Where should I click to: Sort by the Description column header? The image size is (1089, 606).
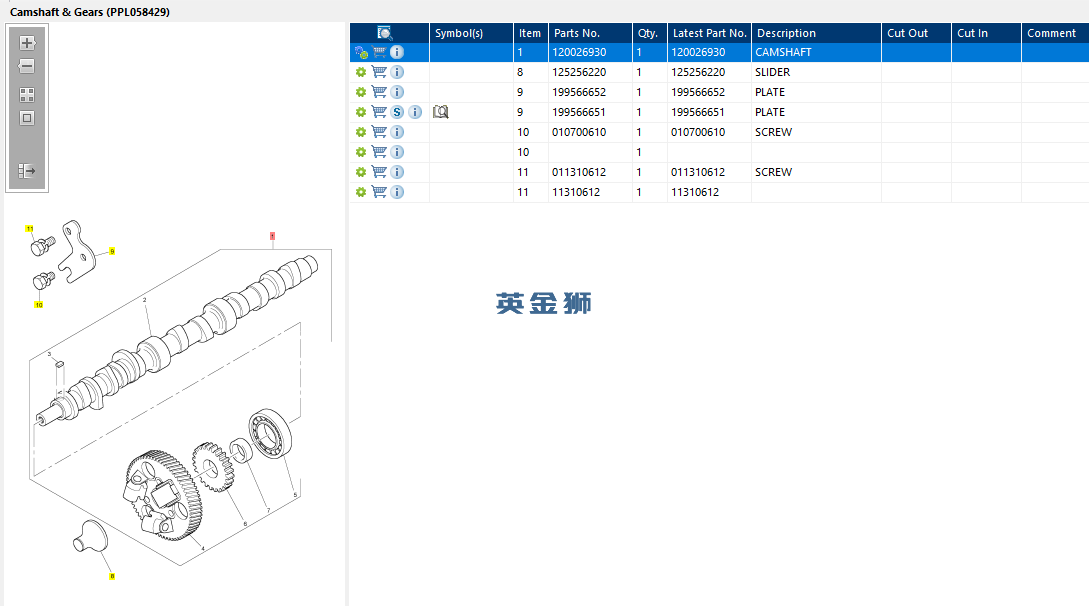pyautogui.click(x=816, y=33)
